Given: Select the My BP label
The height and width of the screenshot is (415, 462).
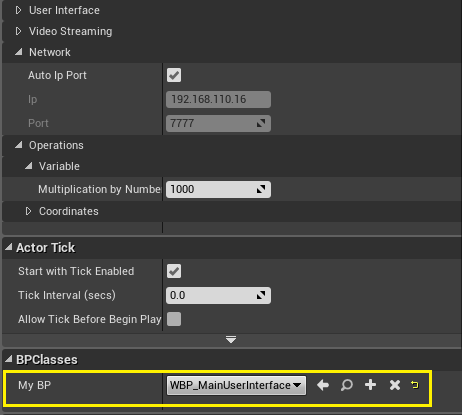Looking at the screenshot, I should coord(35,385).
